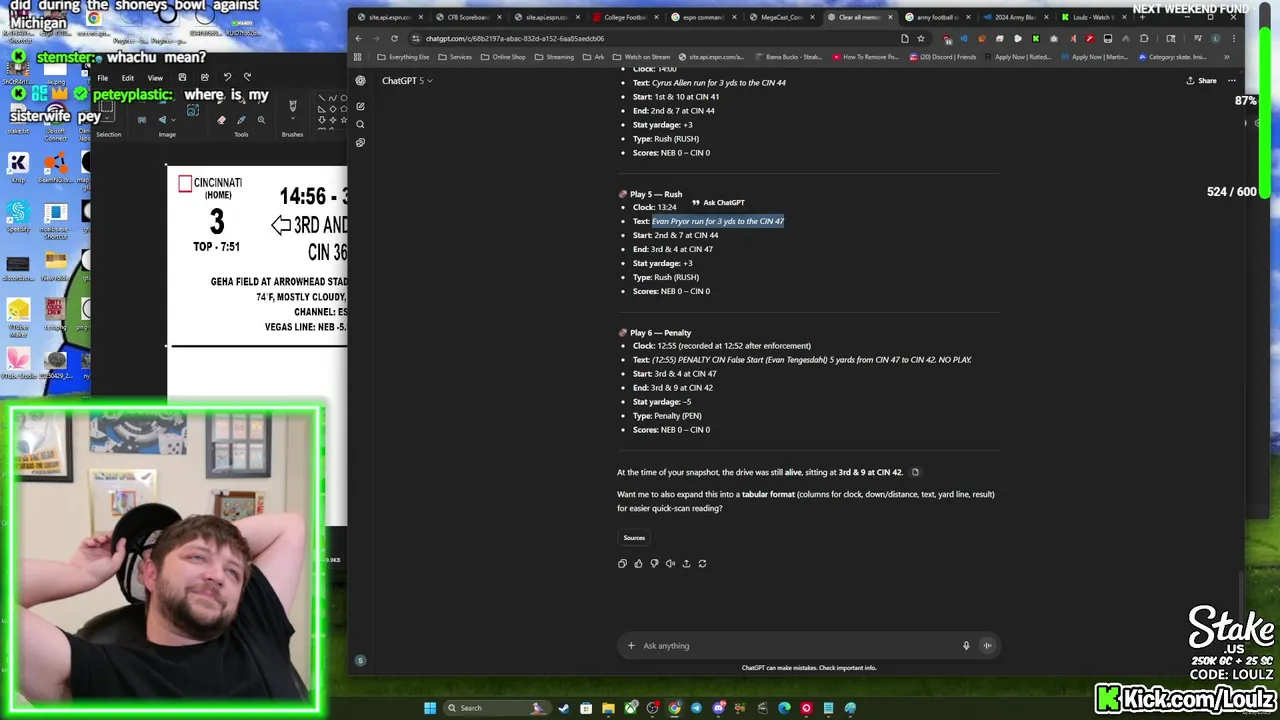
Task: Copy the ChatGPT response
Action: click(622, 564)
